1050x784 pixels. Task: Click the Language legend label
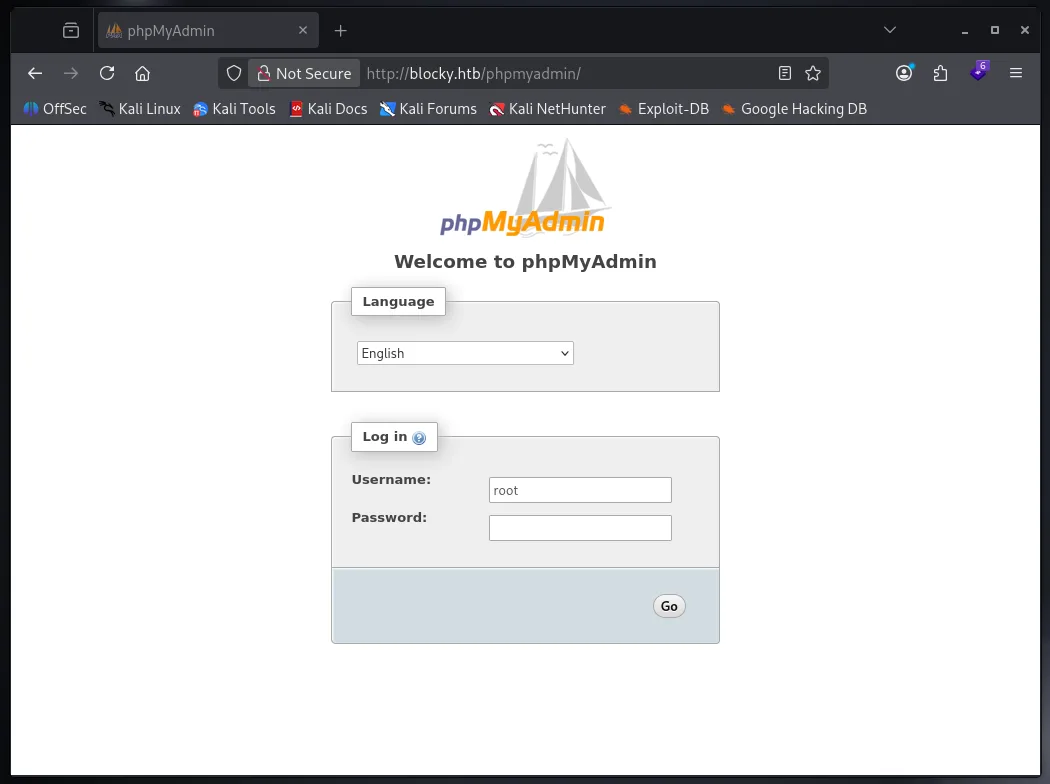click(398, 302)
